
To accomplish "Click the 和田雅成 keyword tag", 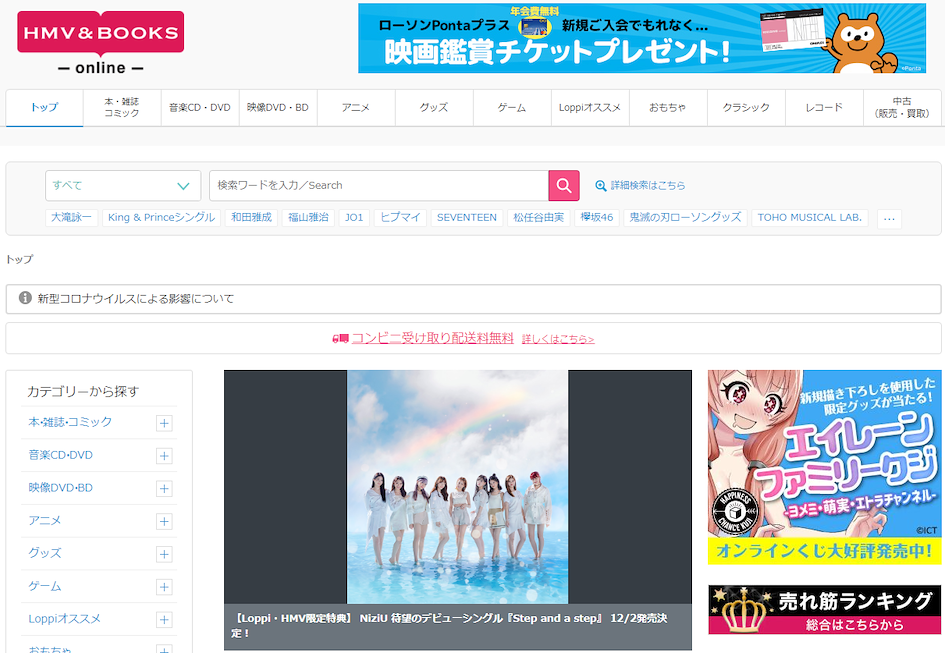I will 251,218.
